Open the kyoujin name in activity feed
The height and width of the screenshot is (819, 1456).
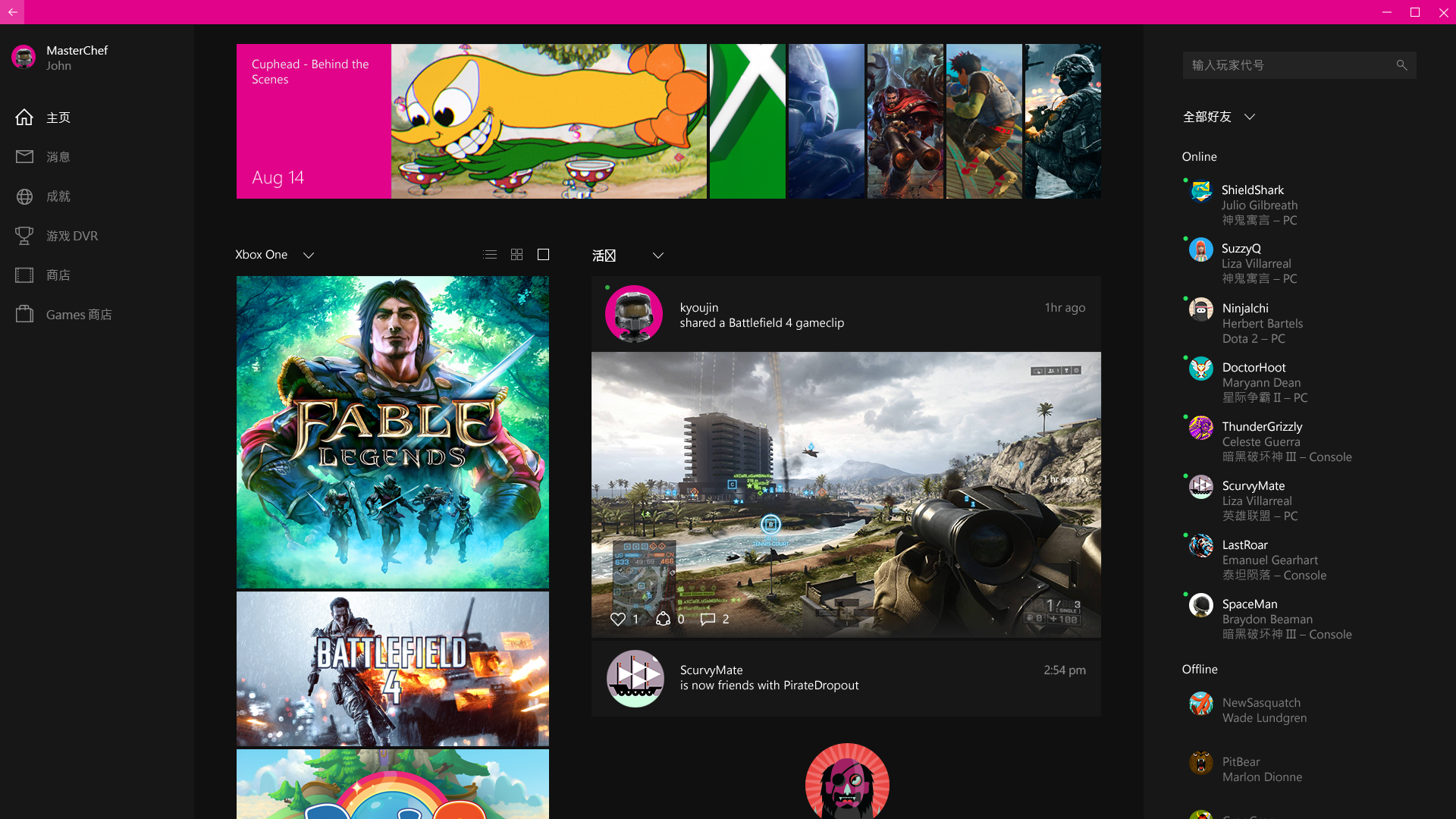point(698,307)
